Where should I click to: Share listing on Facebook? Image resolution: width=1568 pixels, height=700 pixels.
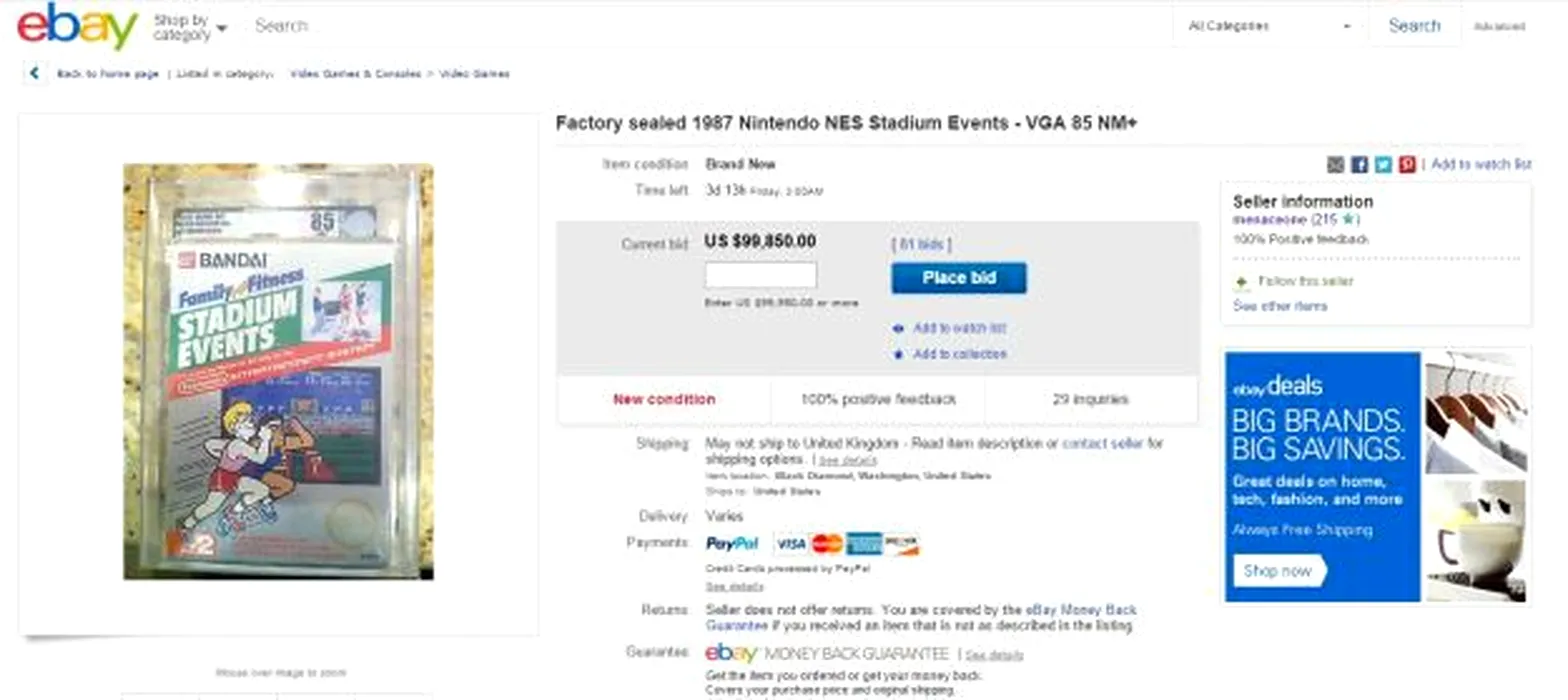pos(1359,165)
